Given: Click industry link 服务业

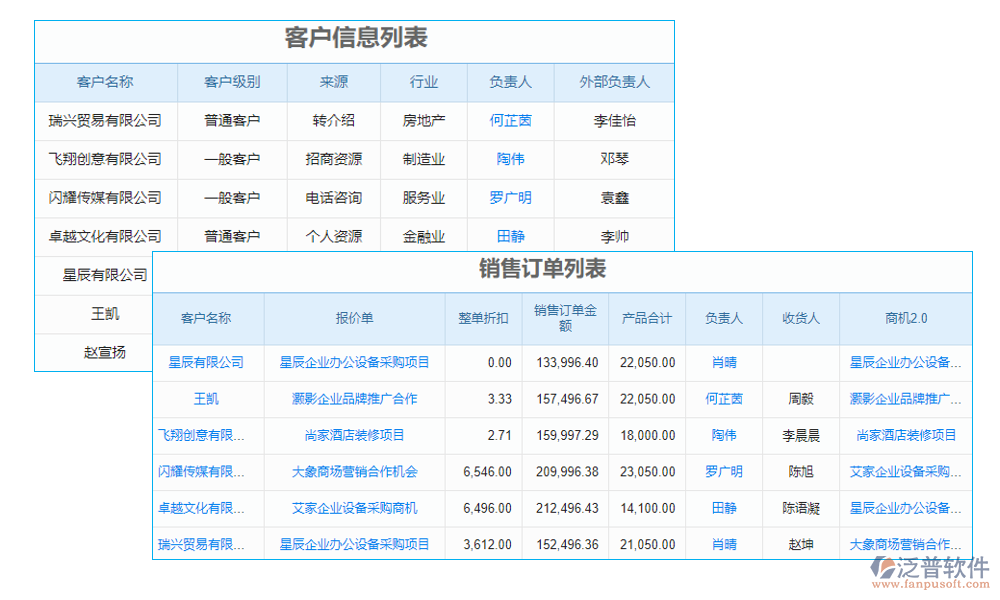Looking at the screenshot, I should coord(423,198).
